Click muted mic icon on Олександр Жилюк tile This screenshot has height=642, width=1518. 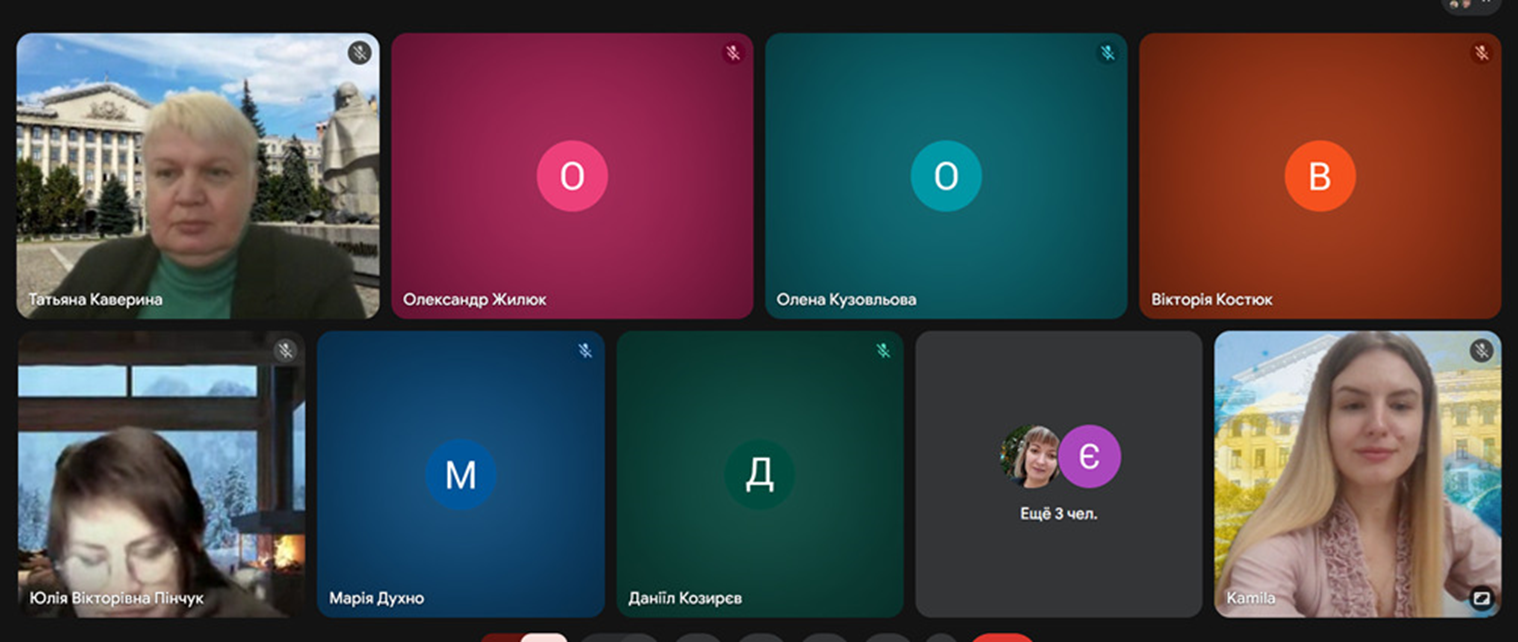(733, 53)
